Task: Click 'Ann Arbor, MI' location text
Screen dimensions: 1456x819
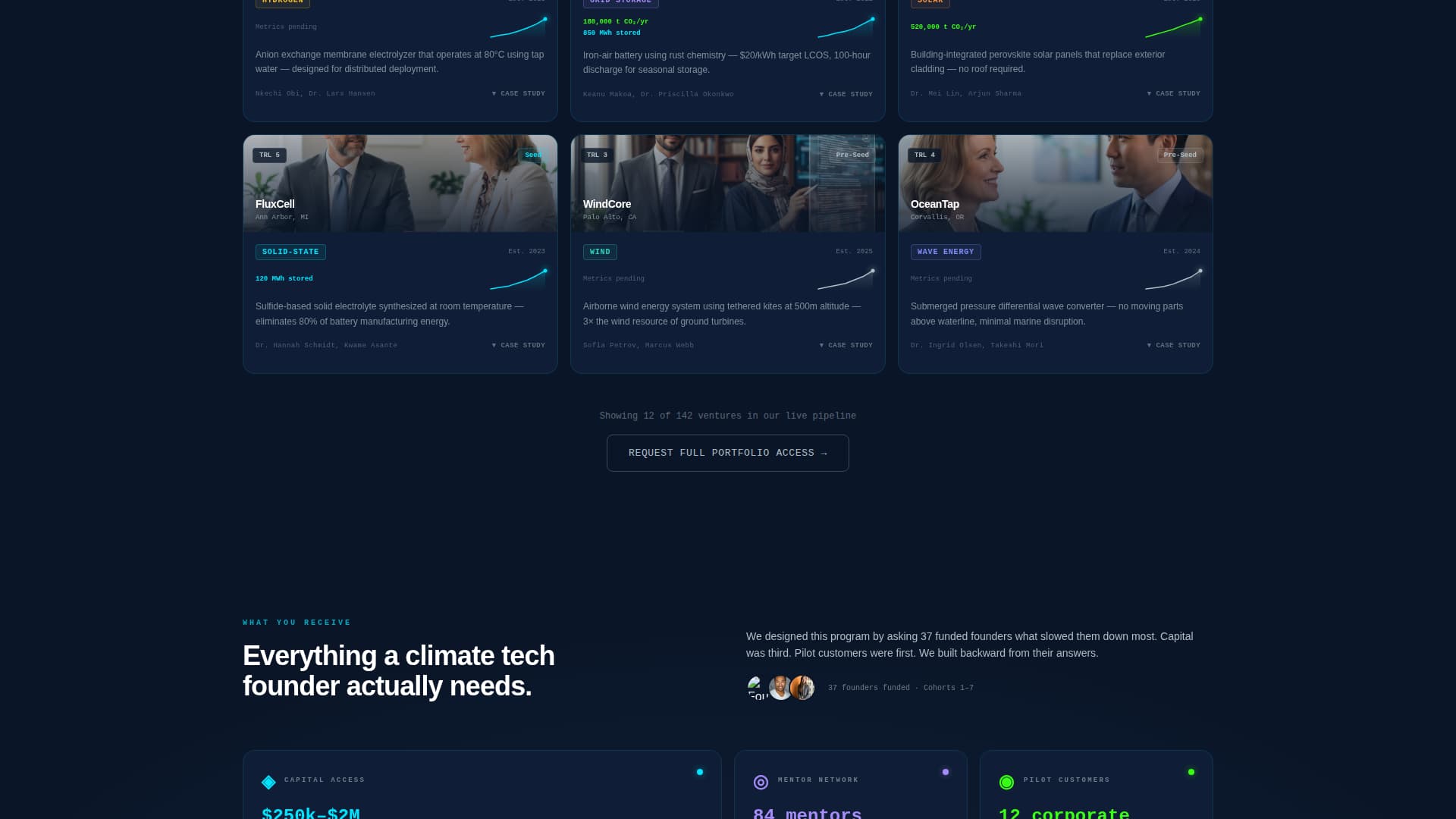Action: [282, 217]
